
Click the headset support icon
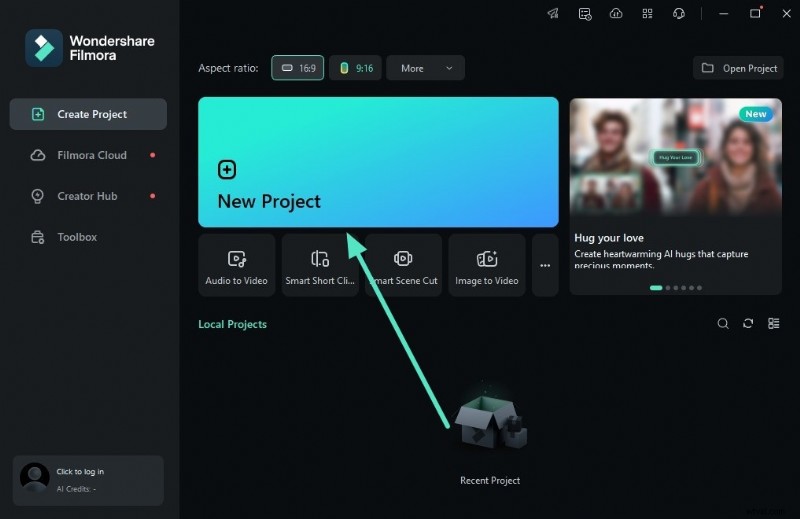click(x=679, y=14)
